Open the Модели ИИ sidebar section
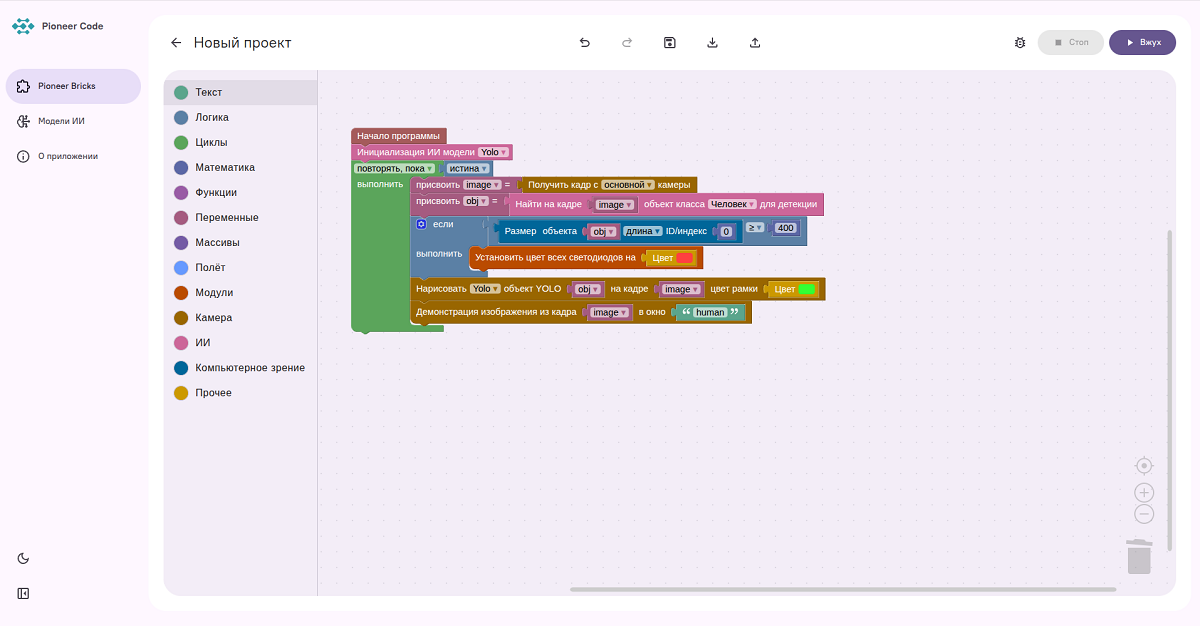The height and width of the screenshot is (626, 1200). (61, 121)
